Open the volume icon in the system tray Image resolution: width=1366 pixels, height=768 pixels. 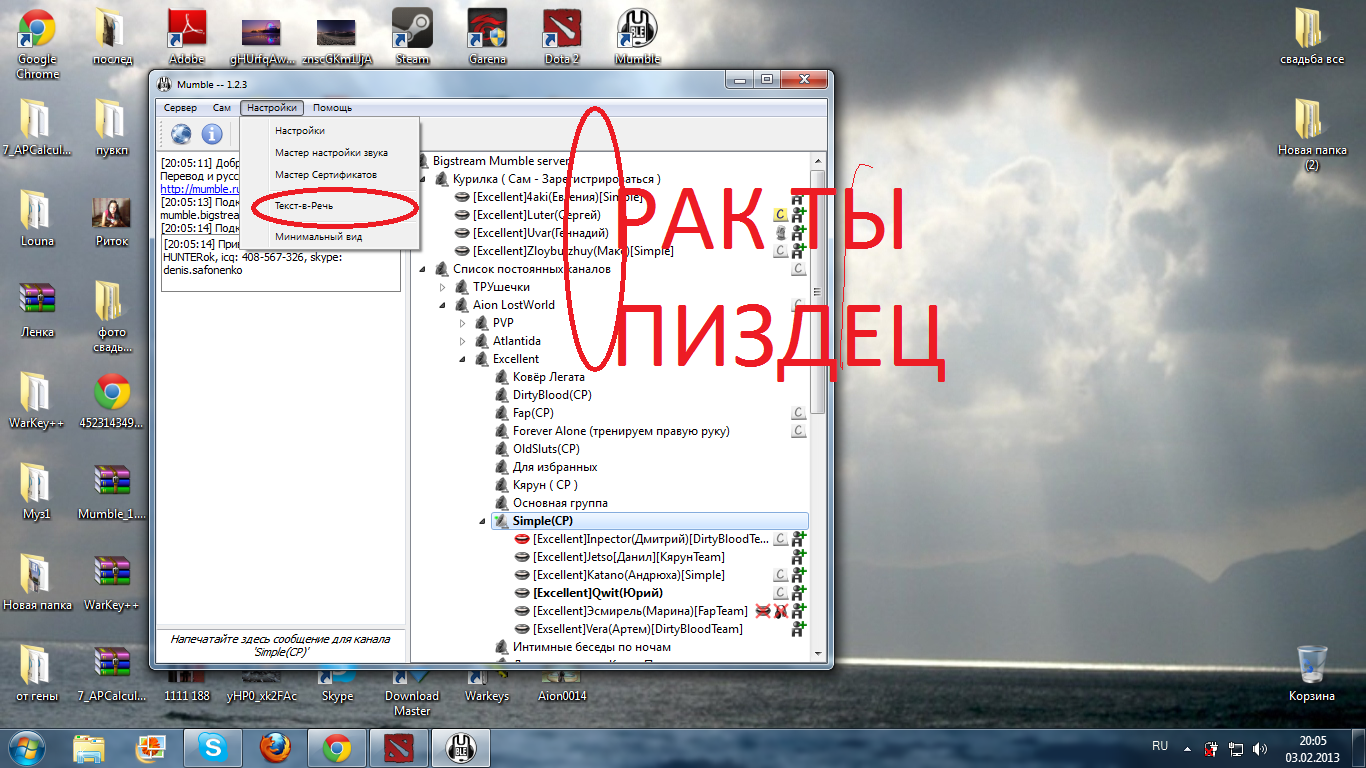(1260, 748)
